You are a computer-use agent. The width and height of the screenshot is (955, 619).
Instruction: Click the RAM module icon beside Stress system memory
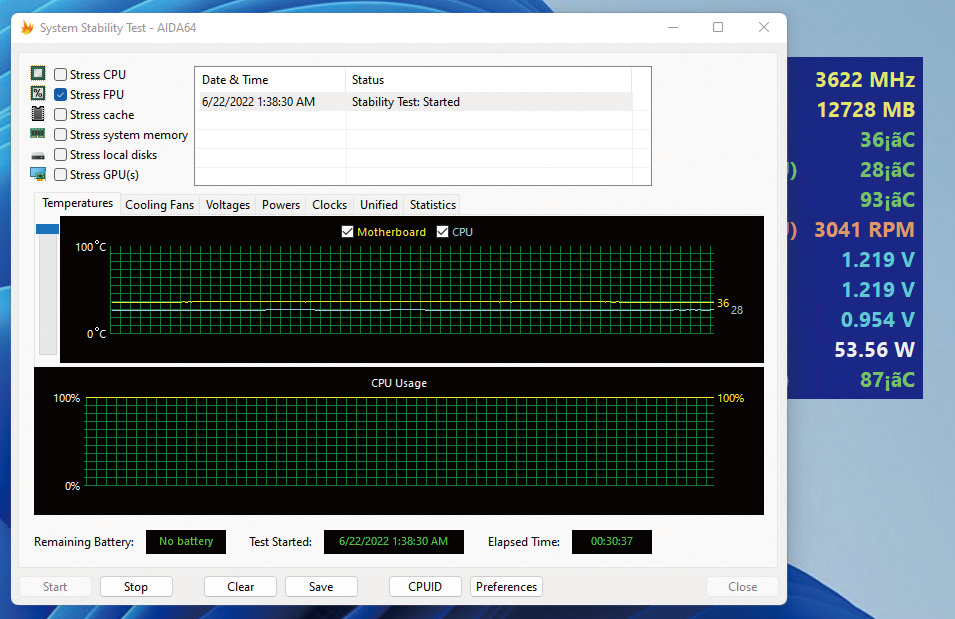(38, 133)
